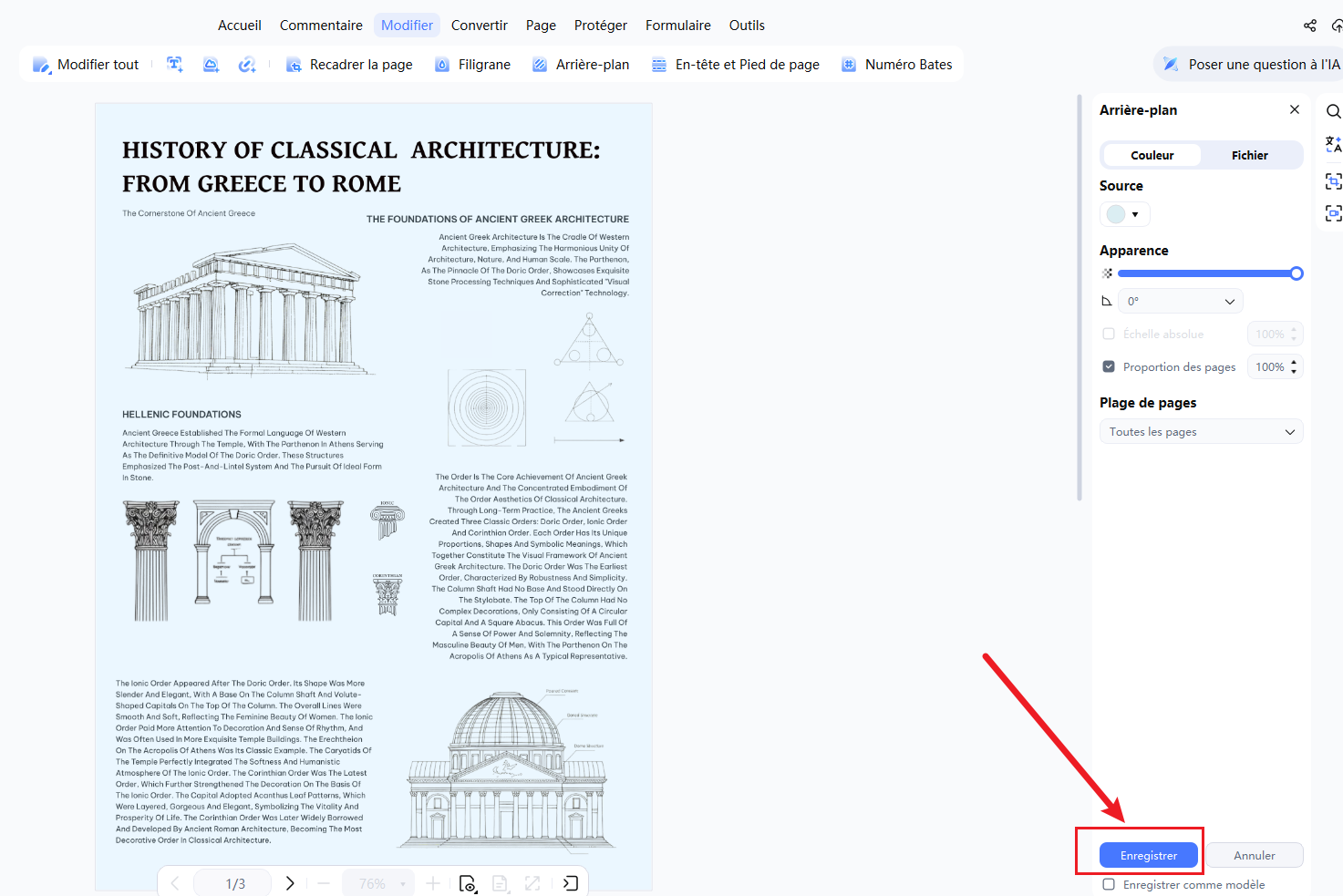Screen dimensions: 1343x896
Task: Click Poser une question à l'IA button
Action: [1250, 65]
